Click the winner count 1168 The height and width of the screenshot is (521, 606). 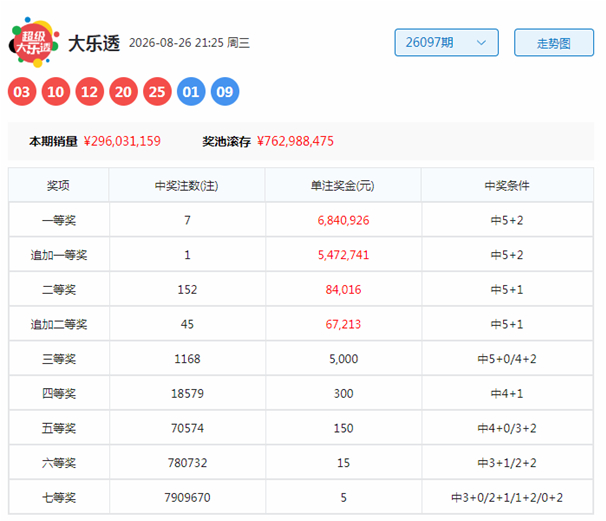click(187, 359)
